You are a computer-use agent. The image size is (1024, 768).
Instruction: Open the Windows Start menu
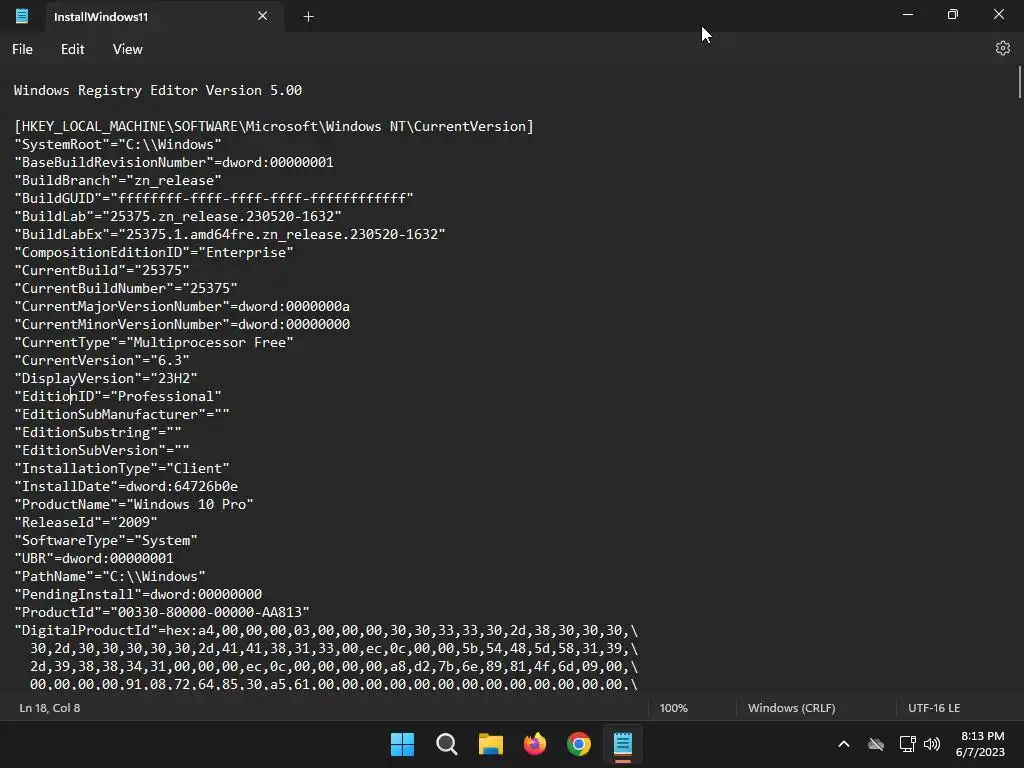tap(402, 744)
